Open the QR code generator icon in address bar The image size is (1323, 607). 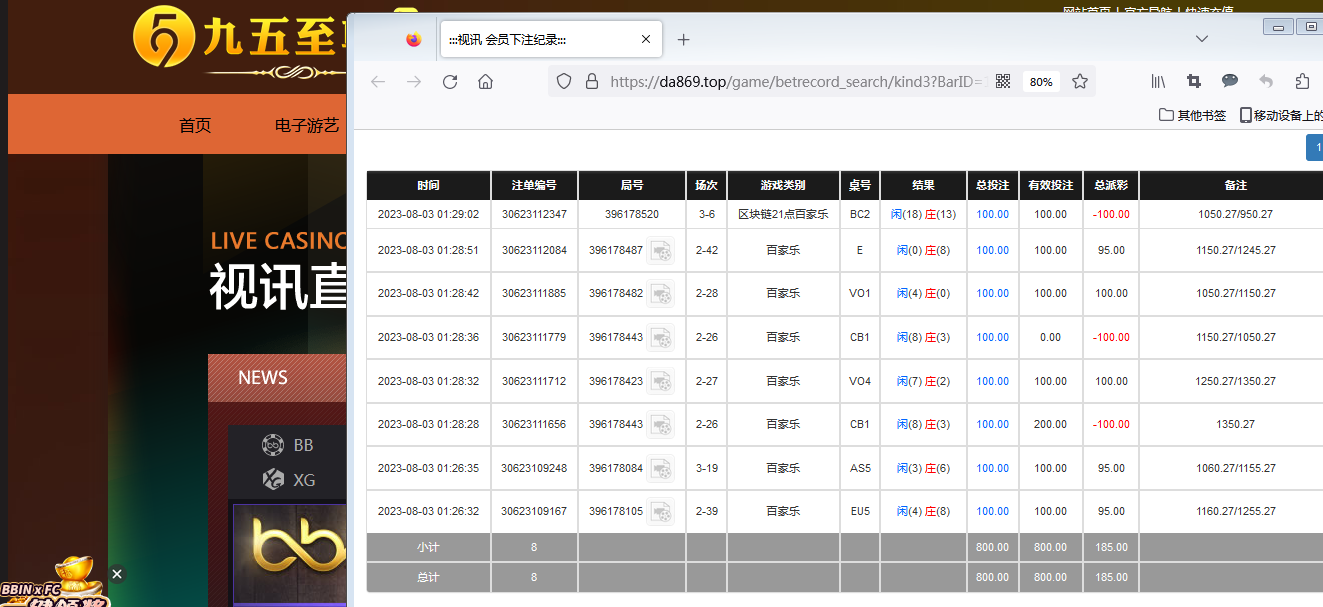coord(1003,82)
